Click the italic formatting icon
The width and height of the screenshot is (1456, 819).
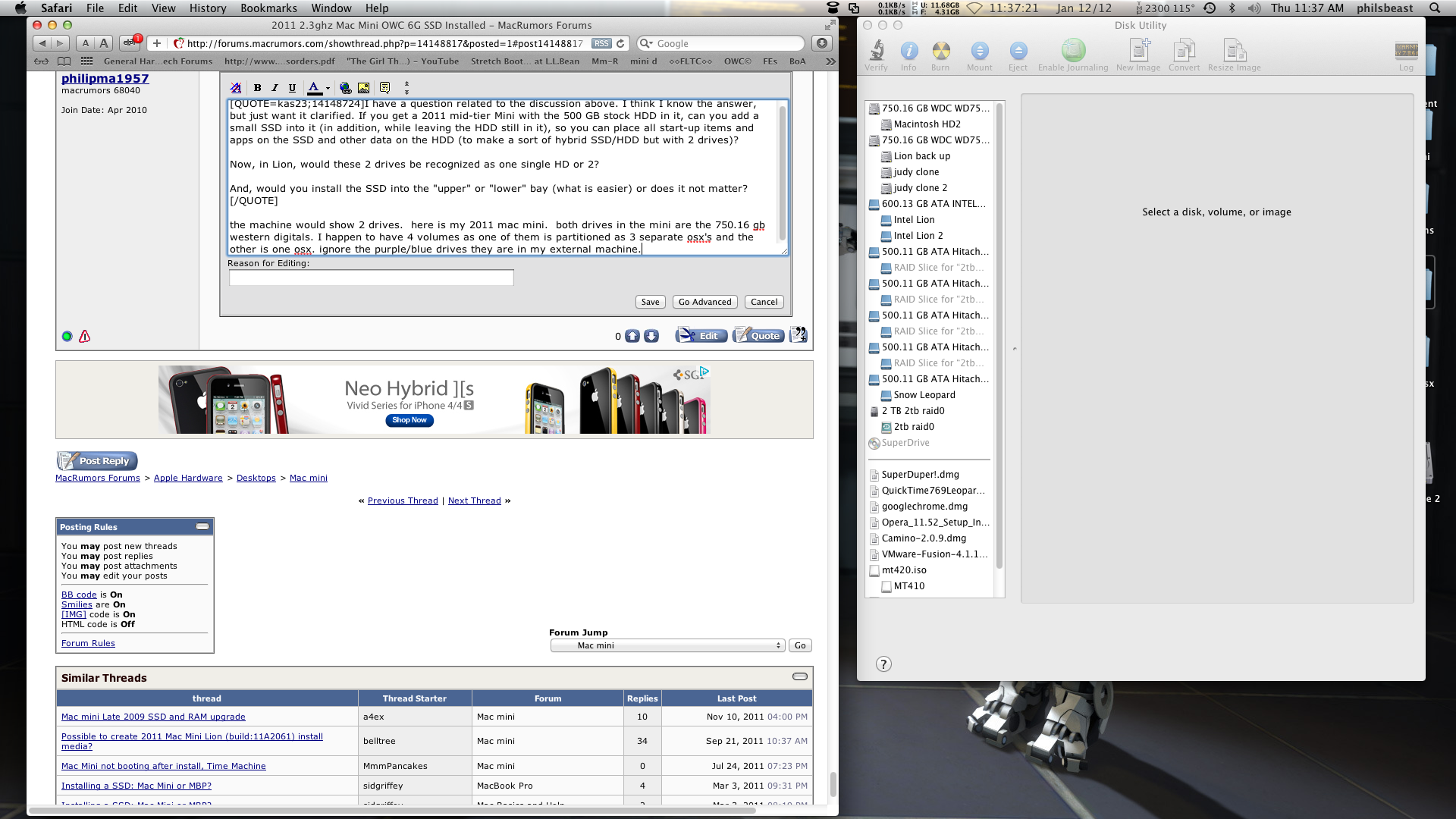click(275, 88)
